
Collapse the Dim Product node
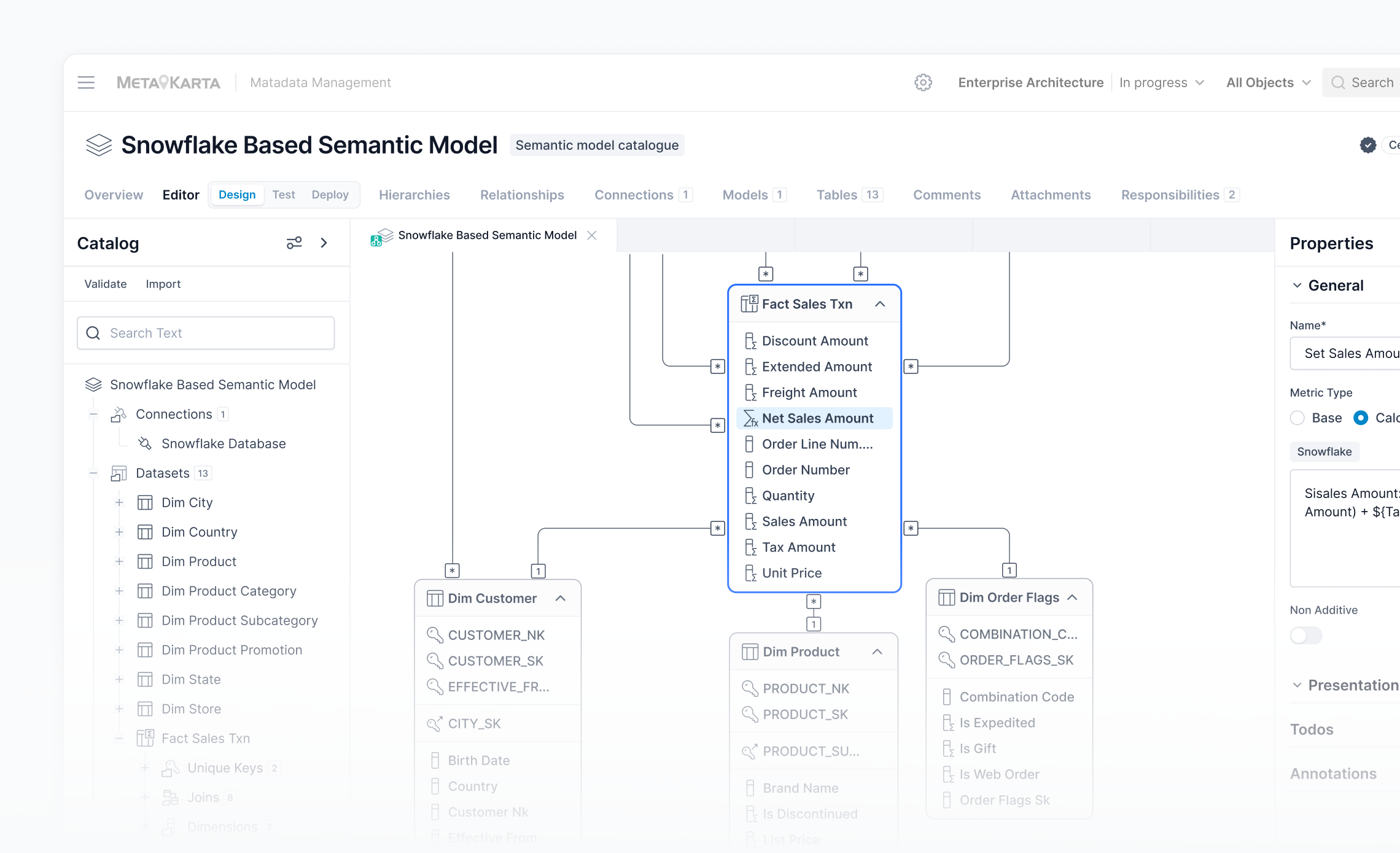pyautogui.click(x=877, y=652)
